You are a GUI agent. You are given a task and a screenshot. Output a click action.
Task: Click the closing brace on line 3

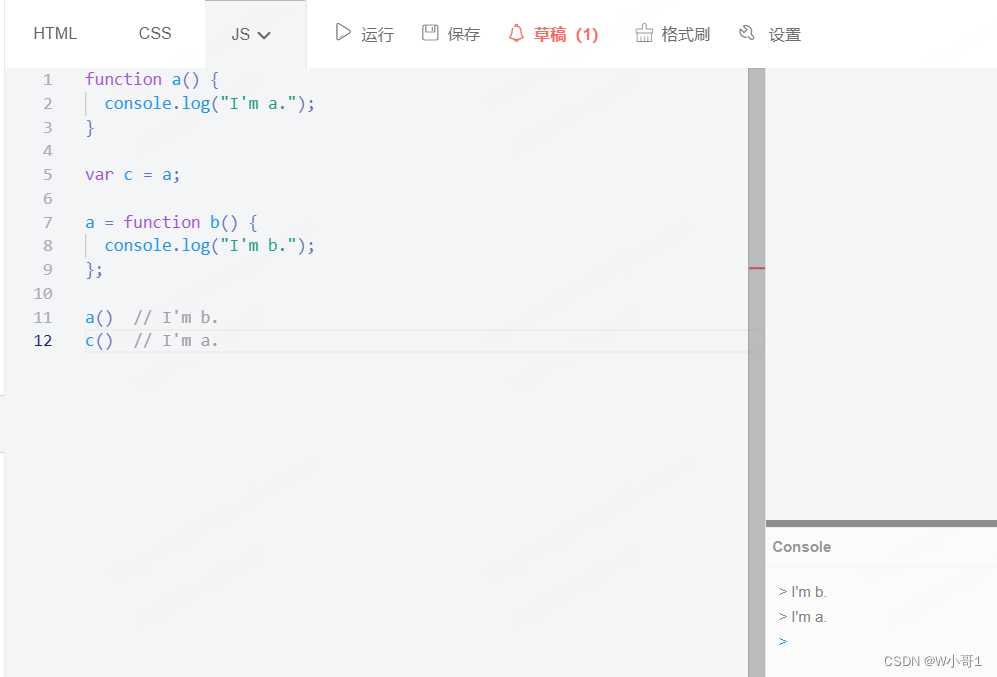pos(90,128)
